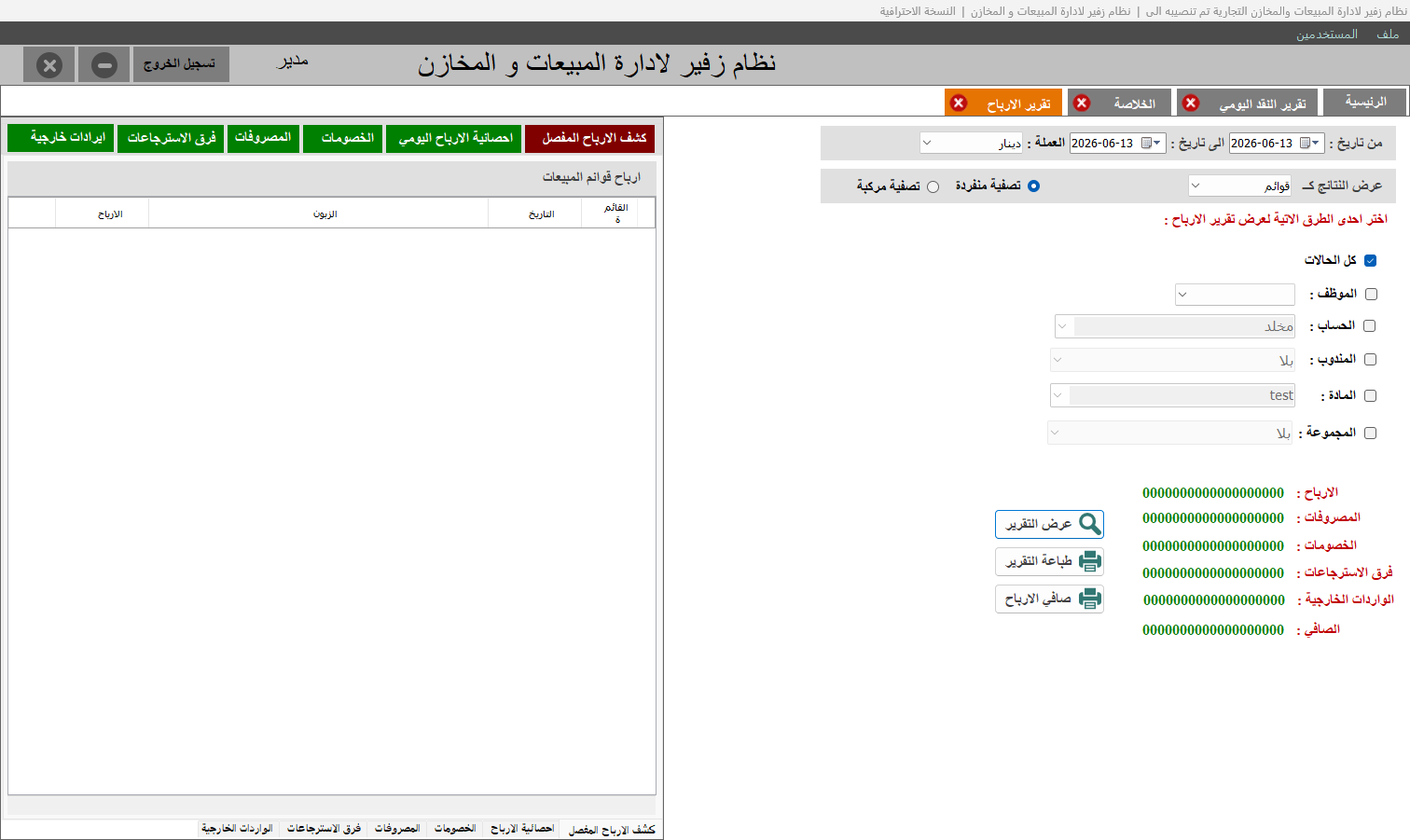This screenshot has height=840, width=1410.
Task: Open the ملف menu
Action: (1388, 34)
